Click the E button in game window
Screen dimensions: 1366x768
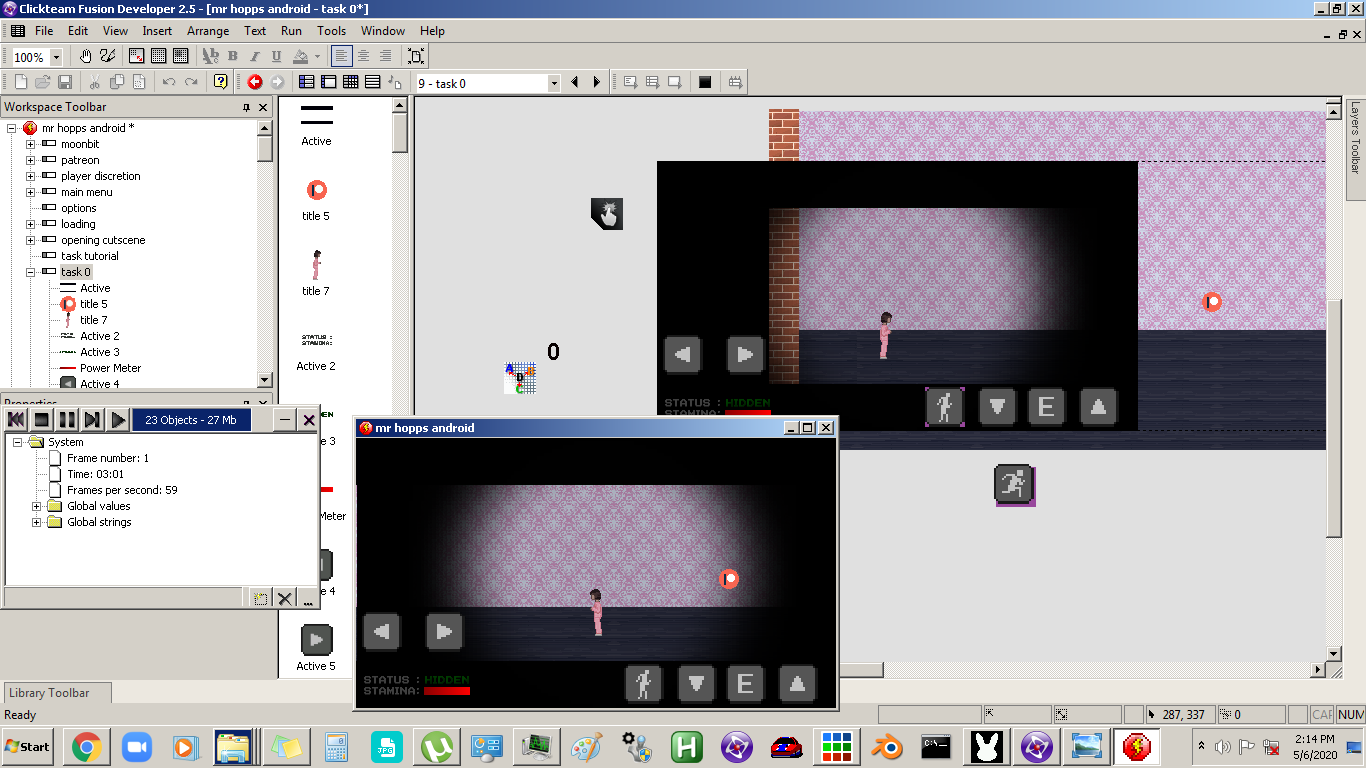[745, 684]
